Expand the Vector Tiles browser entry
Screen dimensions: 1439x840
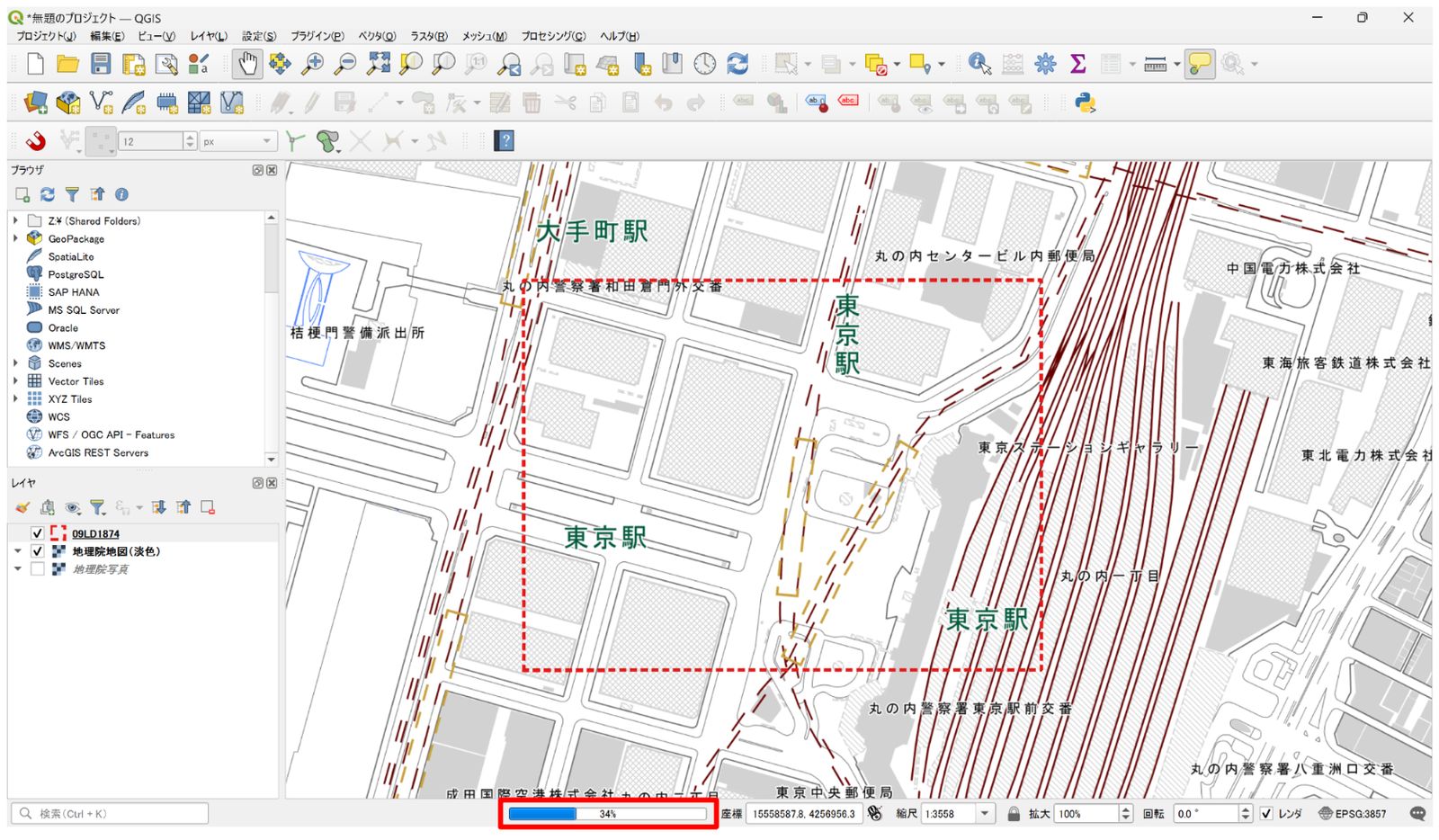click(15, 381)
